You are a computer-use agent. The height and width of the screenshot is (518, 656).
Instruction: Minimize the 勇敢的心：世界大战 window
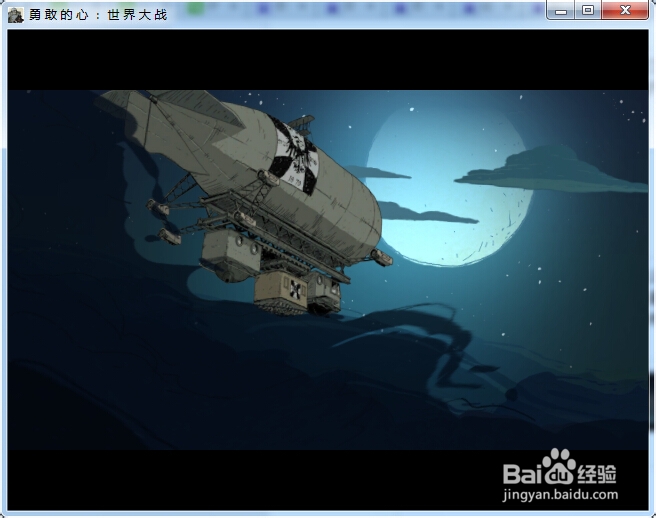tap(561, 10)
